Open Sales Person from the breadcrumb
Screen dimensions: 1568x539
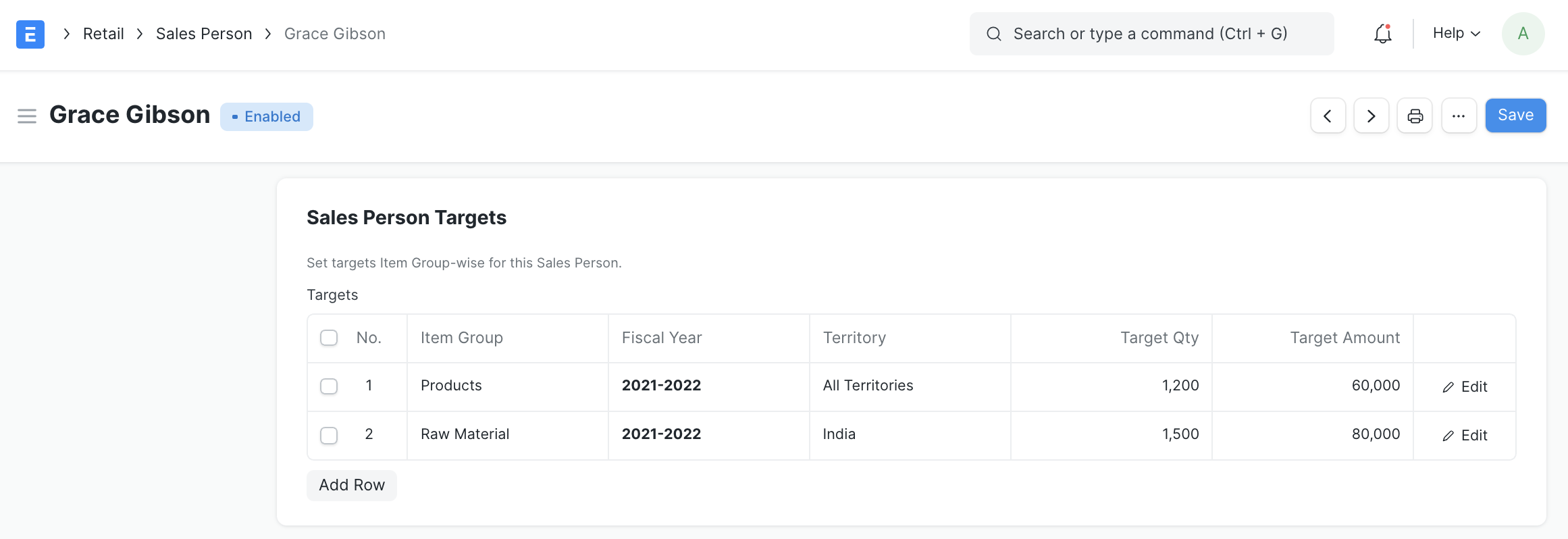coord(203,33)
